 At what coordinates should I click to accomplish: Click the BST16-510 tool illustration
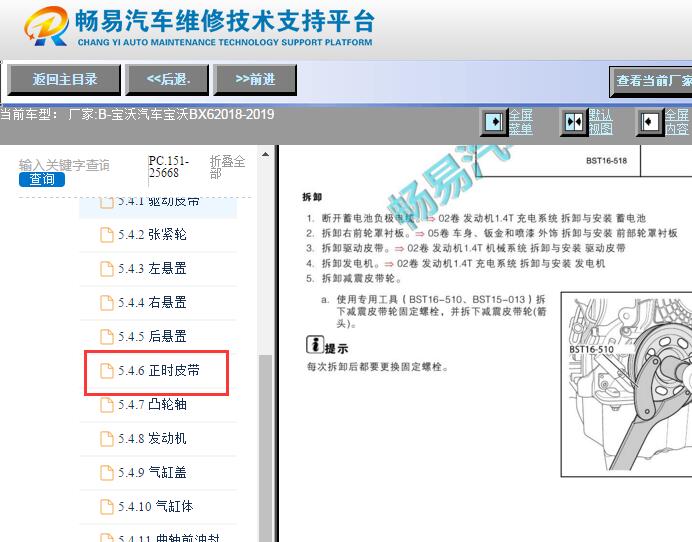(x=626, y=384)
